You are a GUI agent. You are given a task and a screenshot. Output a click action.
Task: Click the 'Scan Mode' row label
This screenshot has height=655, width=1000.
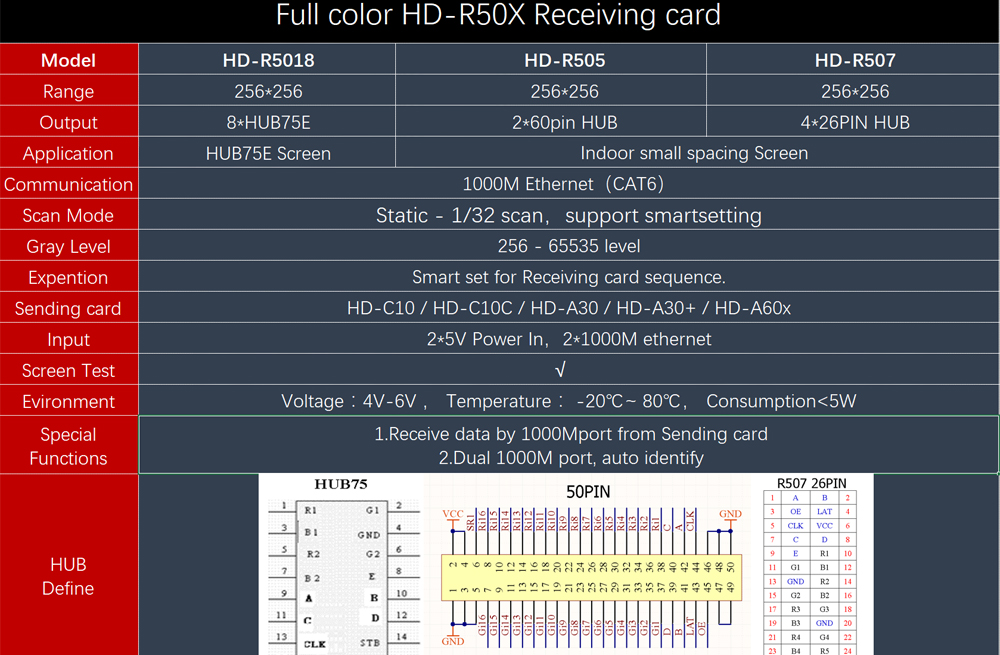pyautogui.click(x=69, y=216)
